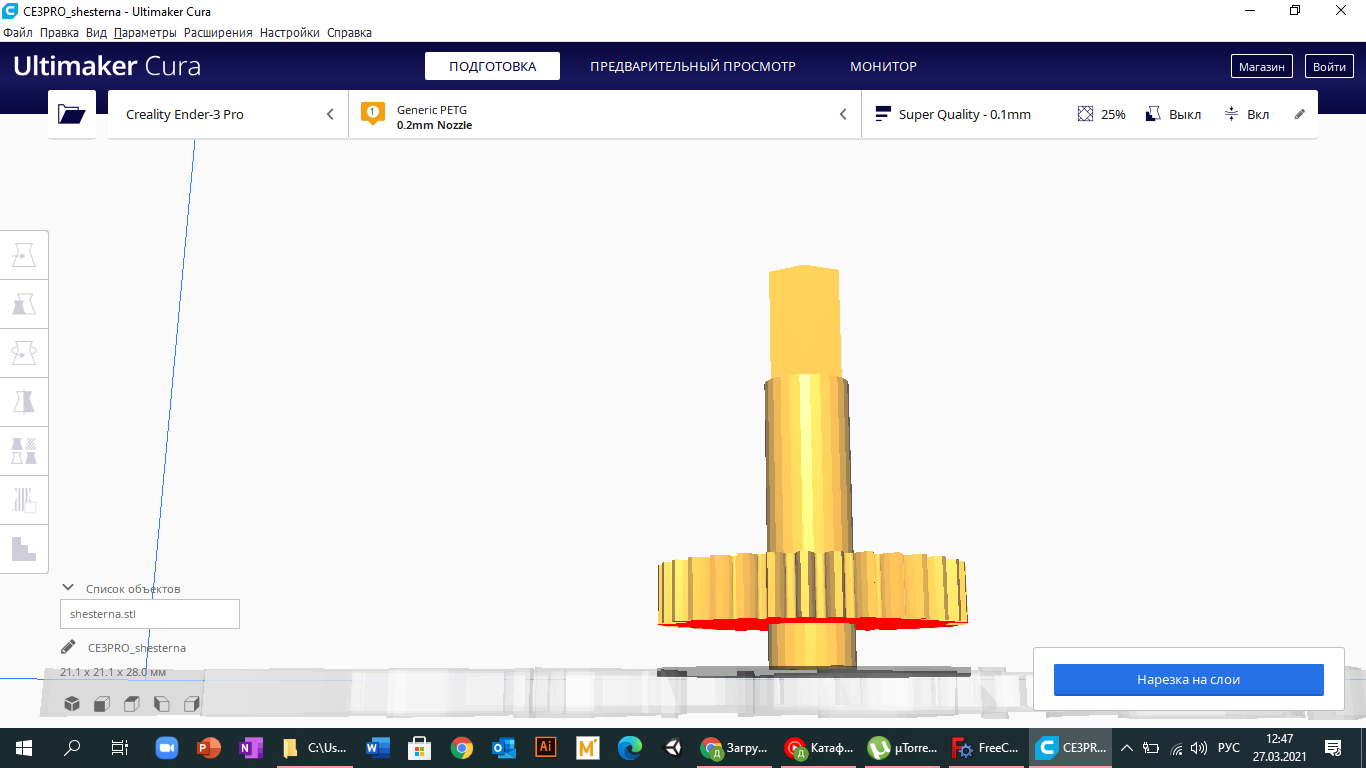Open Per Model Settings tool
The width and height of the screenshot is (1366, 768).
tap(24, 450)
